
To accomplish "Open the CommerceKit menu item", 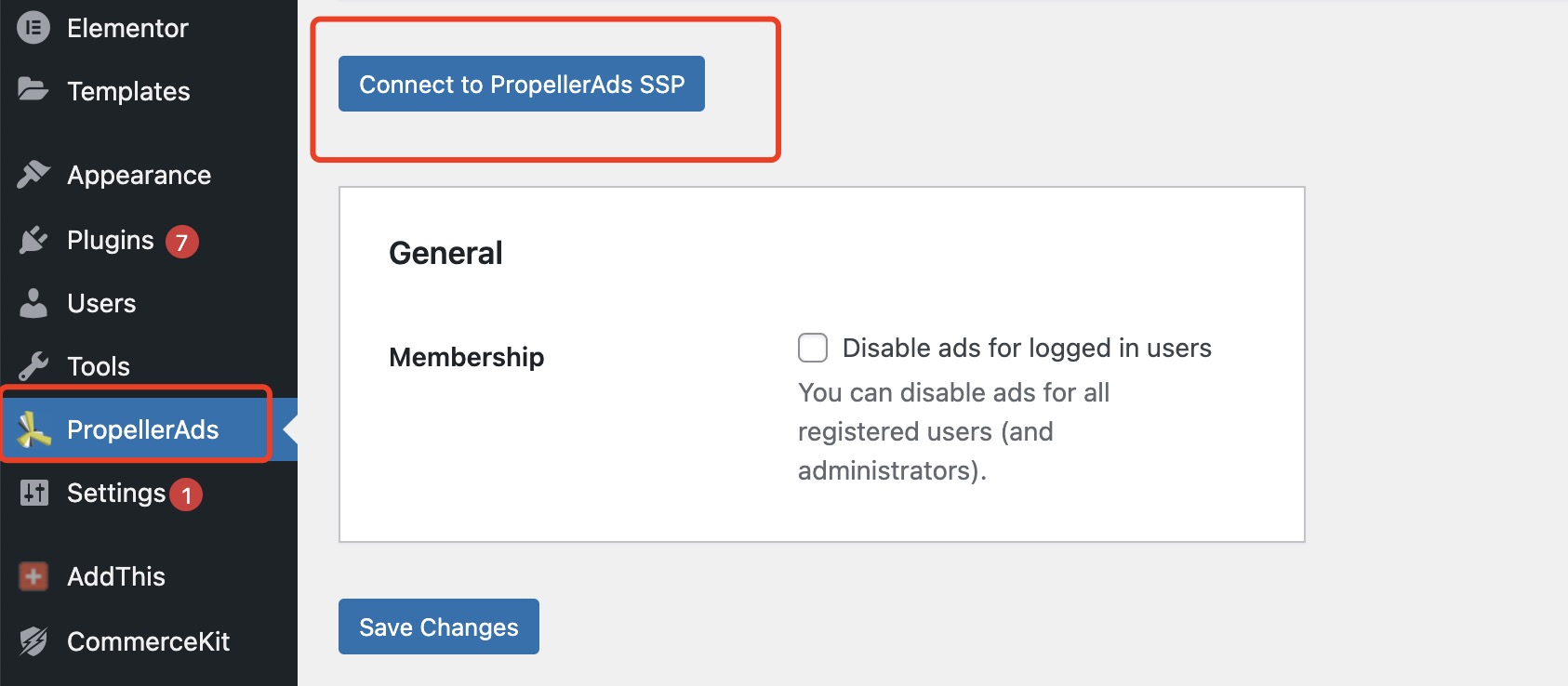I will 148,642.
